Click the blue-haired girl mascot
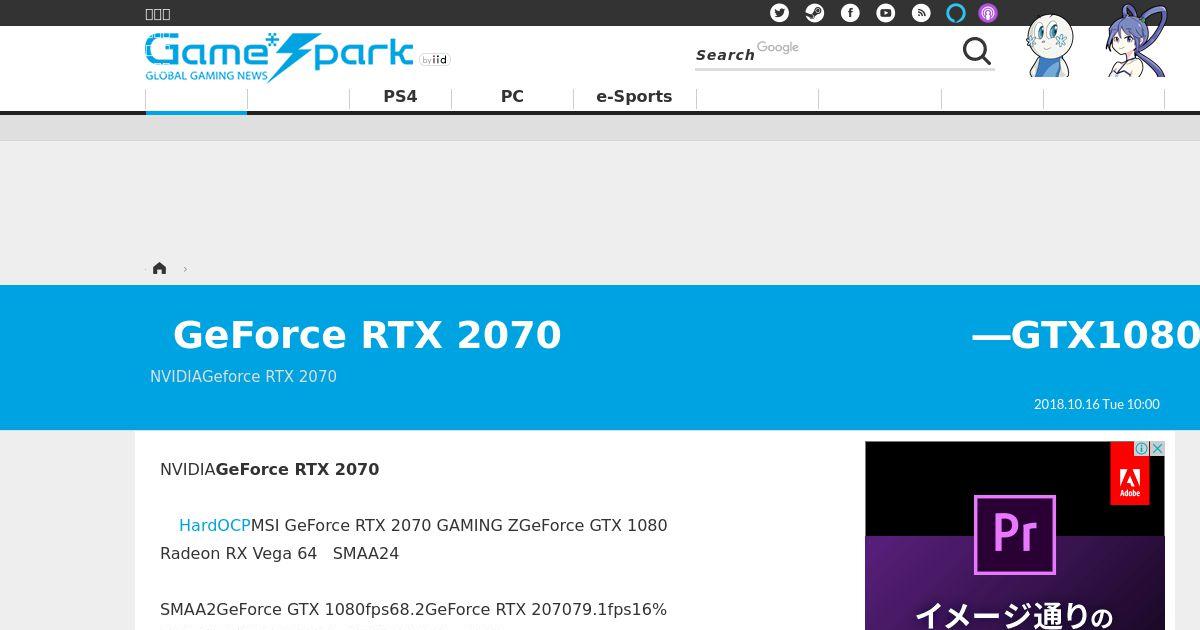 point(1136,41)
